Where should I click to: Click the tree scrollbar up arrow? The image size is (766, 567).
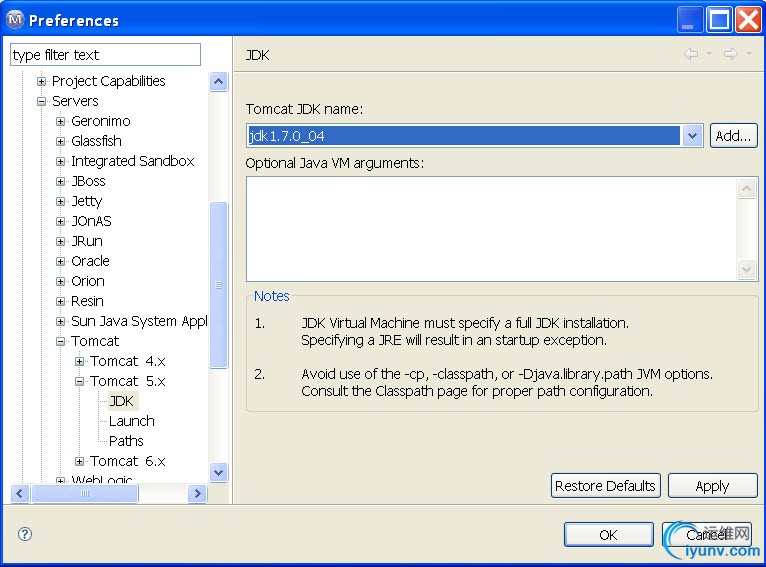pyautogui.click(x=218, y=82)
